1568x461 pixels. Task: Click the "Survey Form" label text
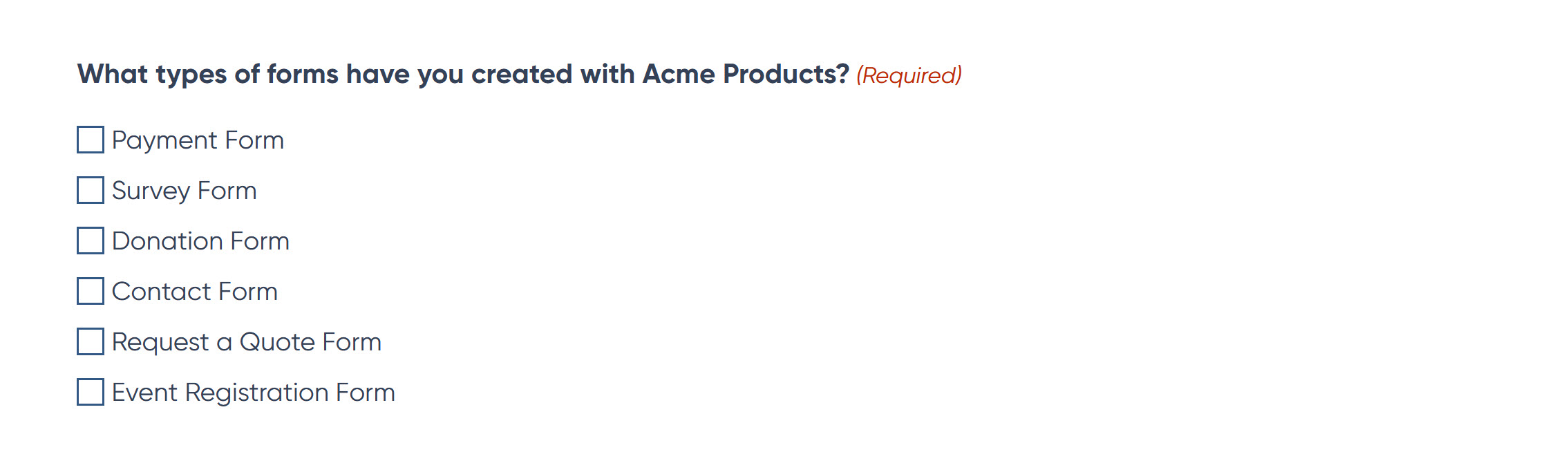(184, 191)
